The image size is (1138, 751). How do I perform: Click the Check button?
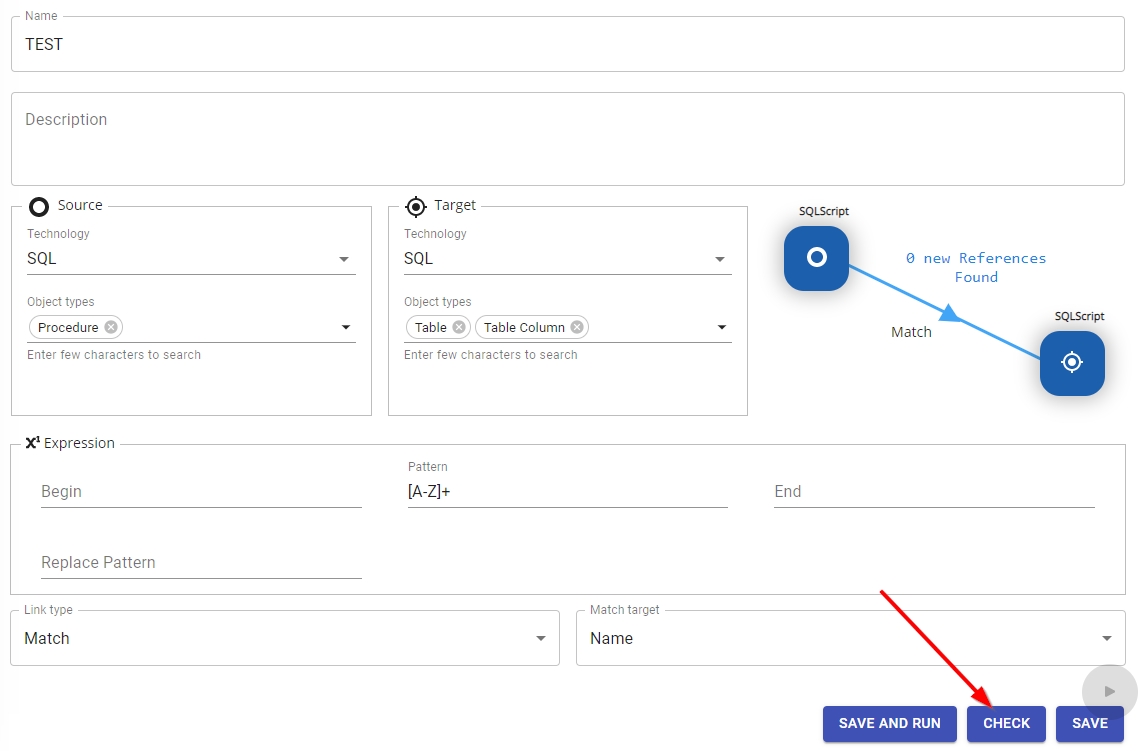point(1006,724)
